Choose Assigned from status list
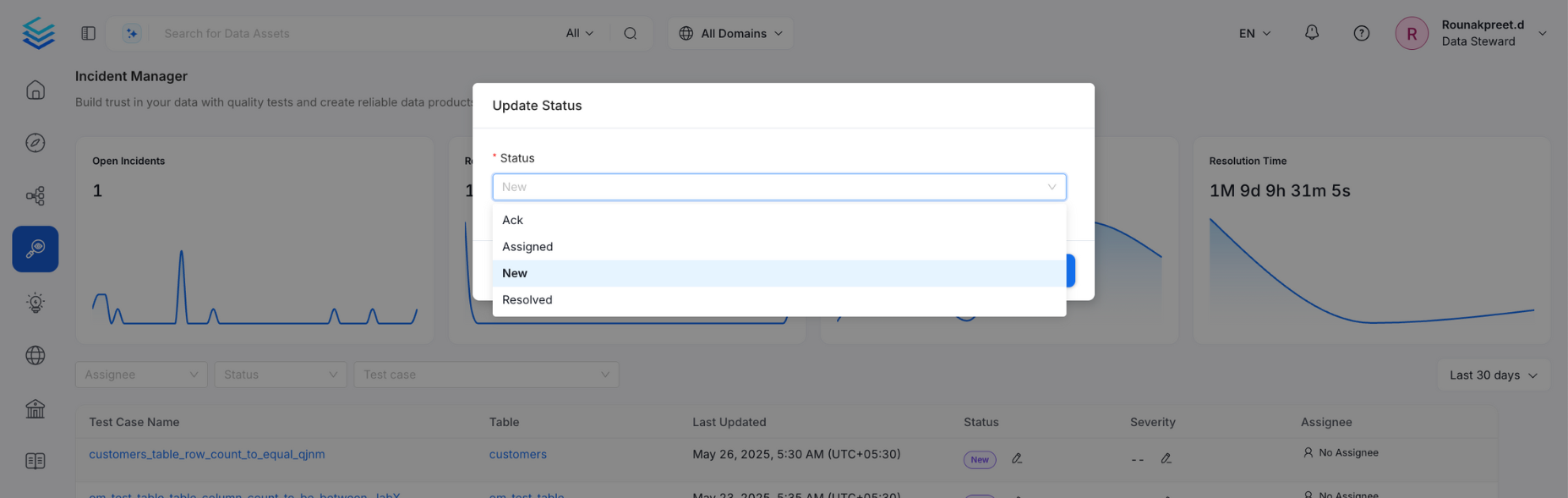This screenshot has height=498, width=1568. (x=527, y=247)
